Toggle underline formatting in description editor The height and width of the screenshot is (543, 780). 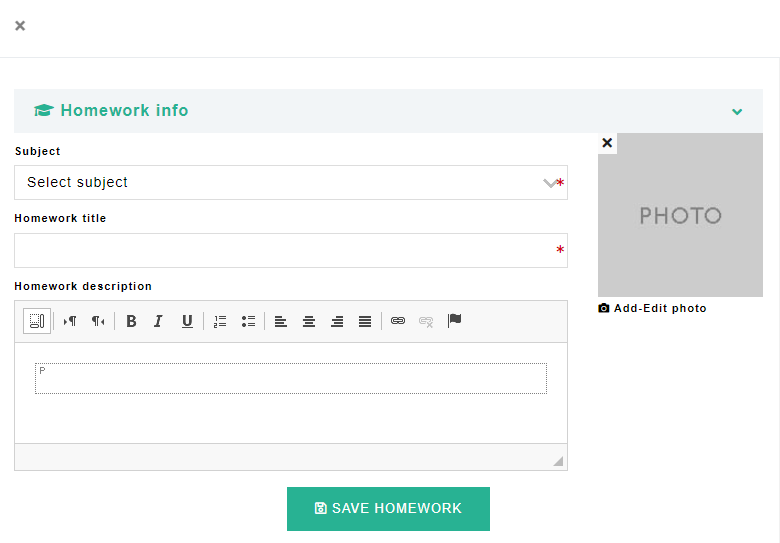(187, 321)
